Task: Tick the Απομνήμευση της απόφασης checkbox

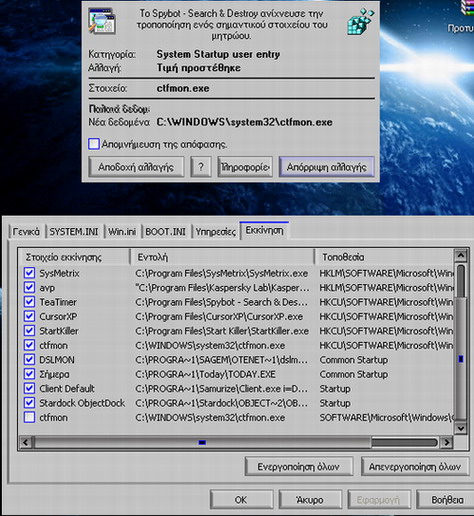Action: click(x=94, y=144)
